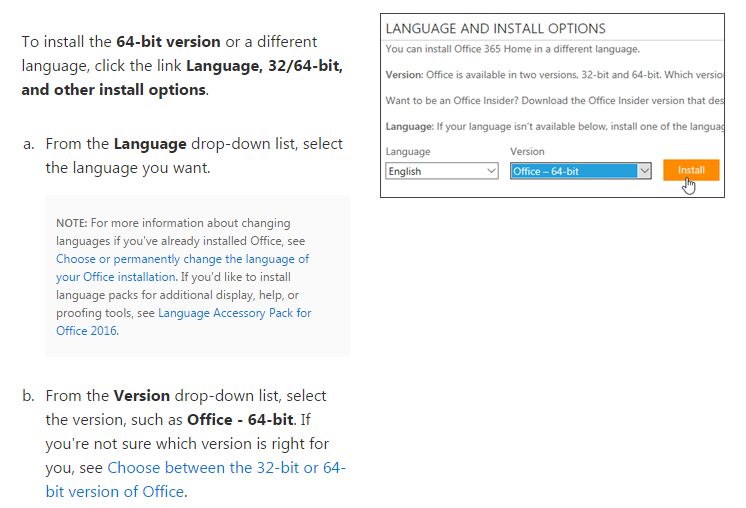Click the 'NOTE:' label in the gray box
Image resolution: width=746 pixels, height=508 pixels.
coord(71,223)
